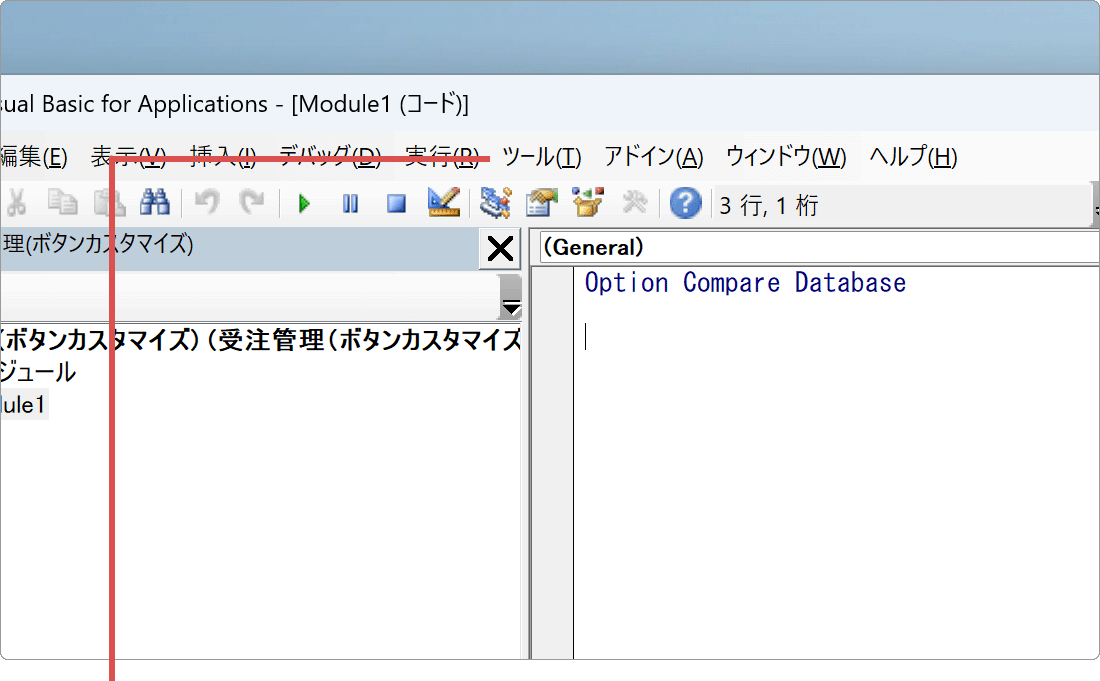Redo the last edit
Viewport: 1100px width, 681px height.
point(253,203)
